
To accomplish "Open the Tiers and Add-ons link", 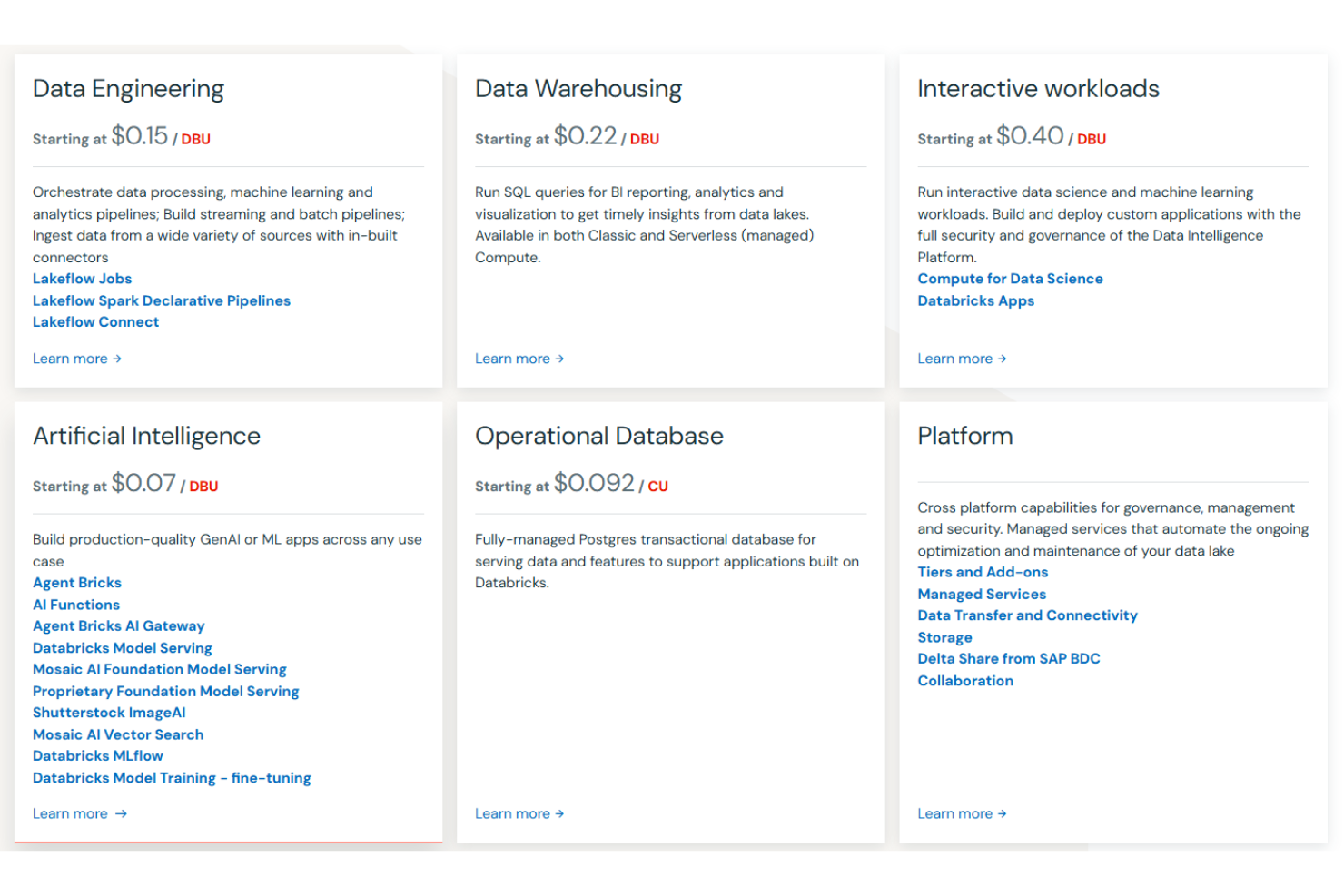I will pos(983,572).
